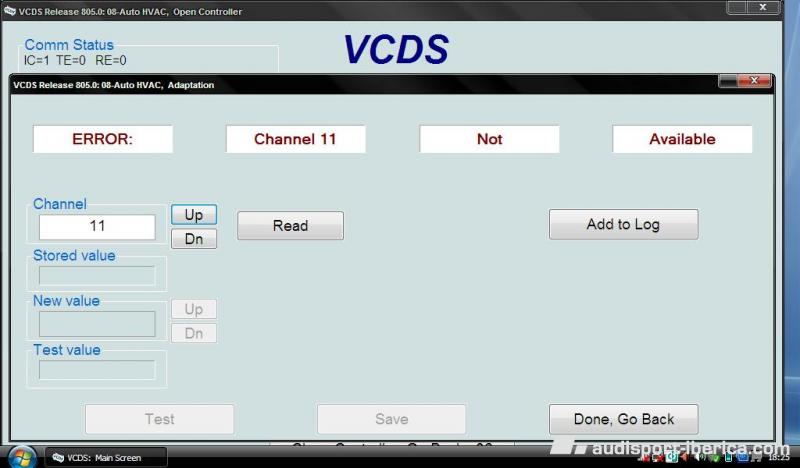Screen dimensions: 800x468
Task: Click the Channel 11 message box
Action: 296,139
